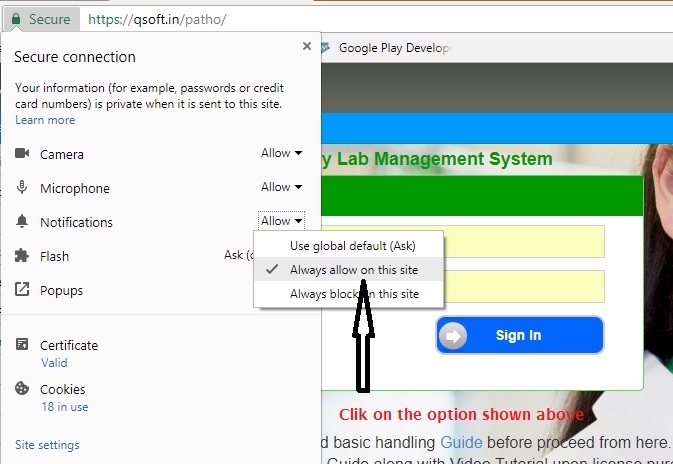The width and height of the screenshot is (673, 464).
Task: Click the Certificate icon
Action: pyautogui.click(x=23, y=345)
